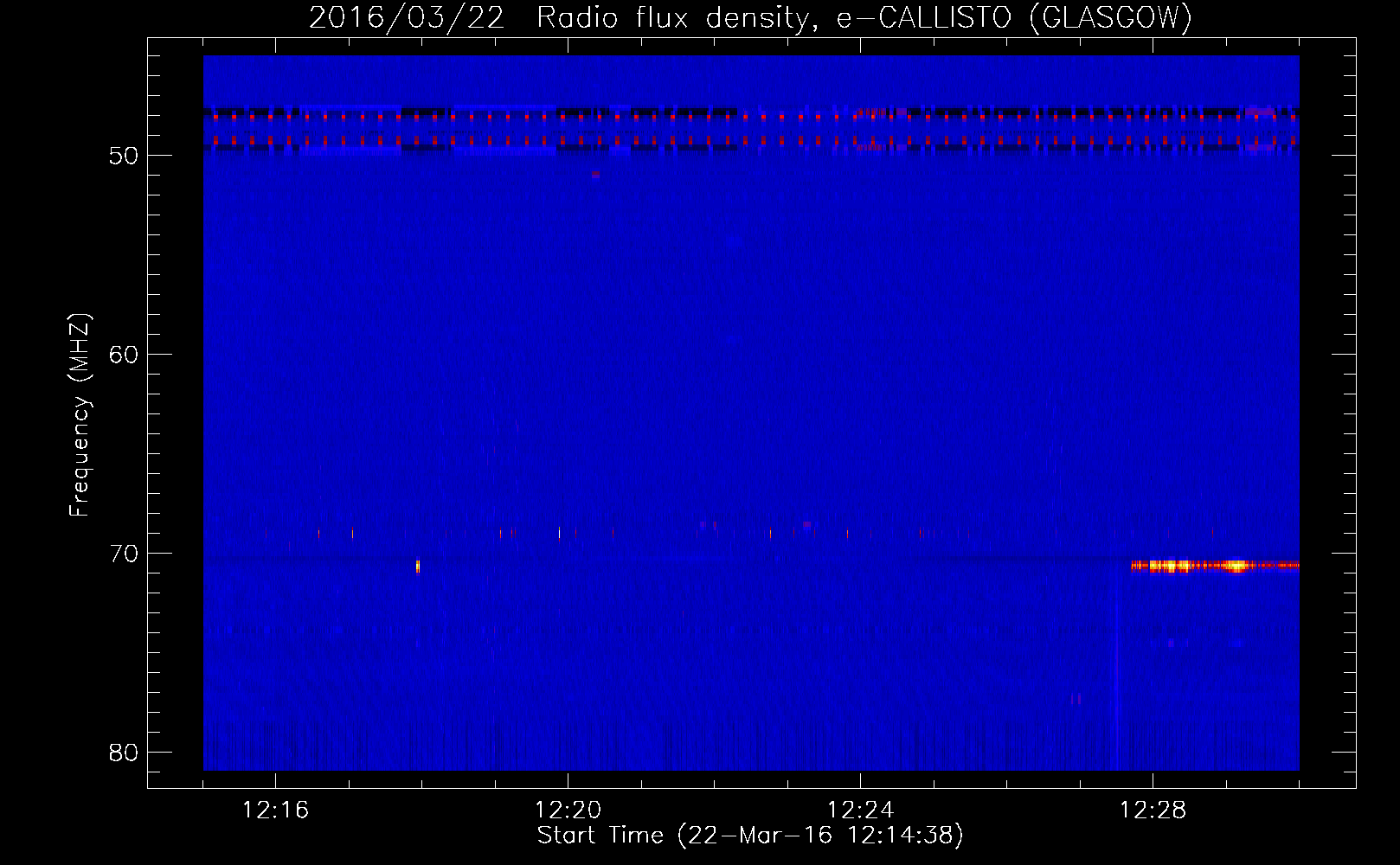Image resolution: width=1400 pixels, height=865 pixels.
Task: Click the "12:20" time tick label
Action: pos(568,811)
